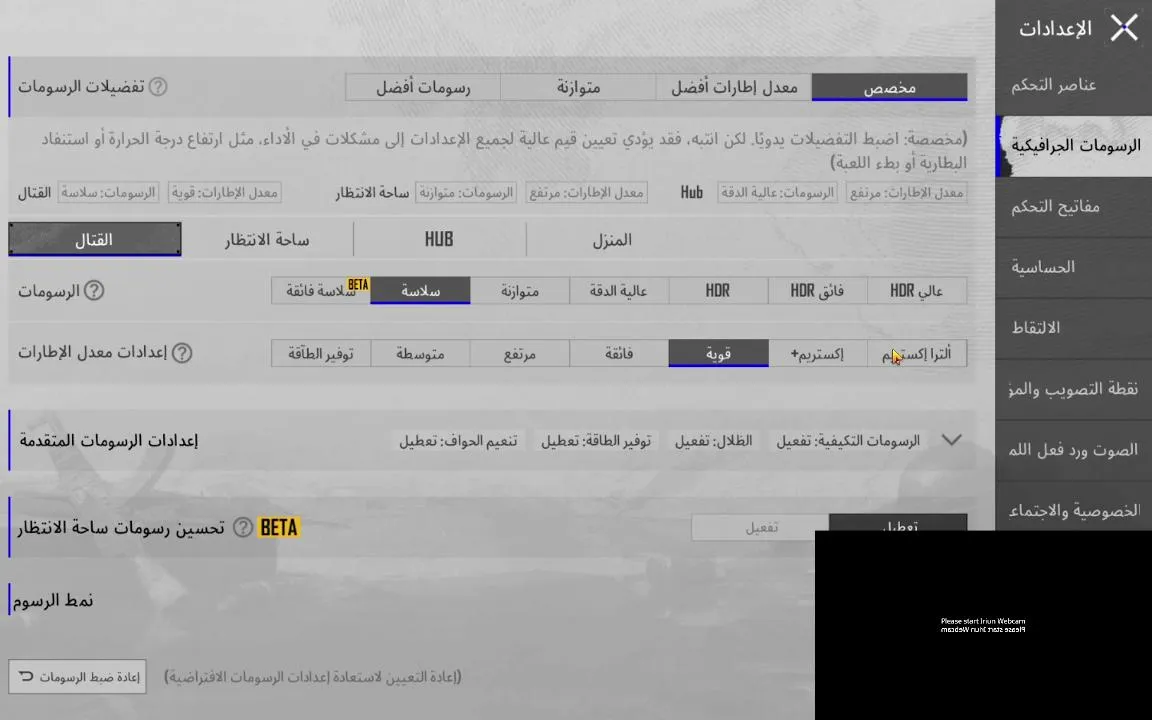This screenshot has height=720, width=1152.
Task: Choose سلاسة graphics quality
Action: 420,291
